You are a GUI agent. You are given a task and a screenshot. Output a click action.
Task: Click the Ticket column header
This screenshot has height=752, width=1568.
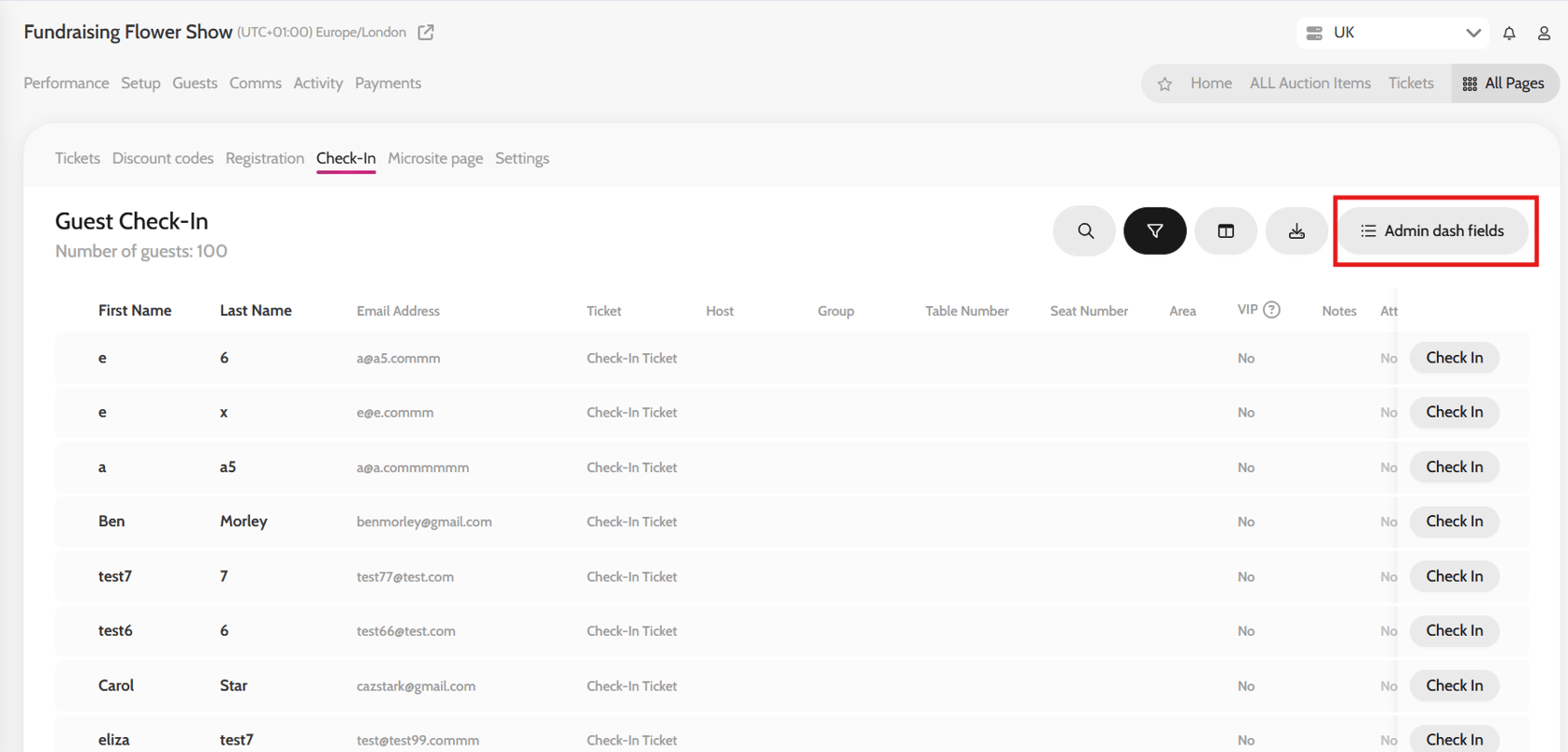[604, 311]
